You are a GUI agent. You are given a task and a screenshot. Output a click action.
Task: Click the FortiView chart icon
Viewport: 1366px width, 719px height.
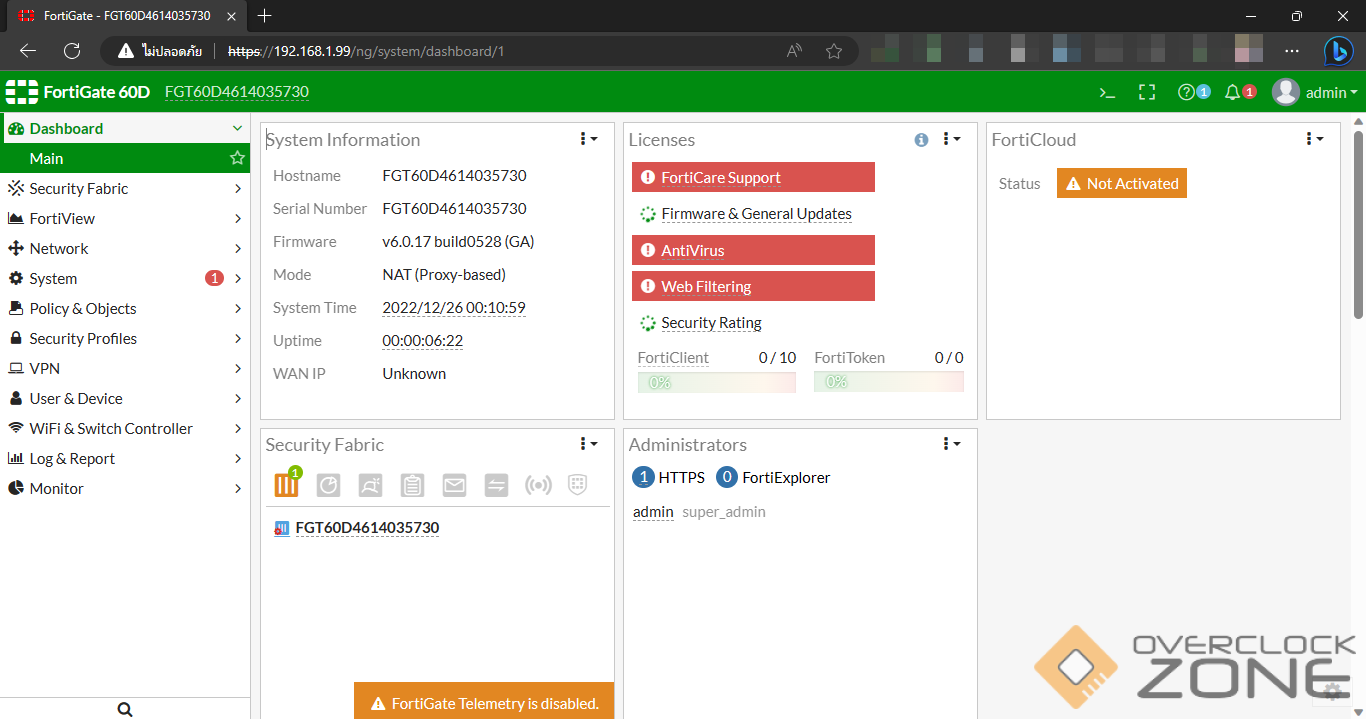point(15,218)
